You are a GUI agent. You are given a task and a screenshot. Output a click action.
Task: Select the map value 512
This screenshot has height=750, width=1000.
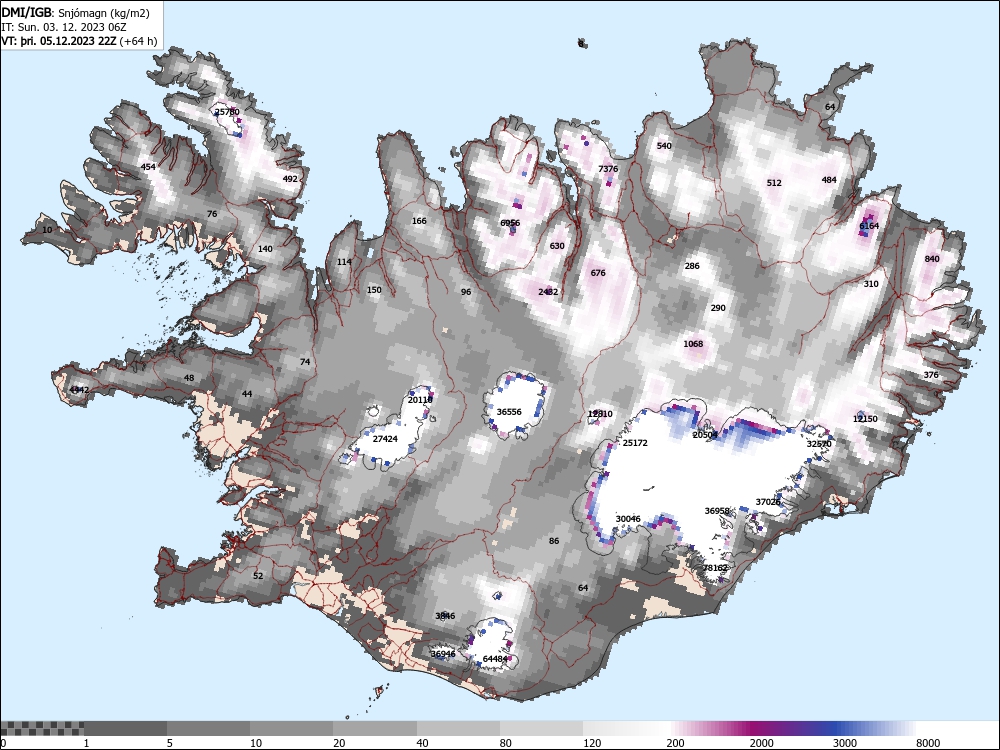(x=774, y=183)
